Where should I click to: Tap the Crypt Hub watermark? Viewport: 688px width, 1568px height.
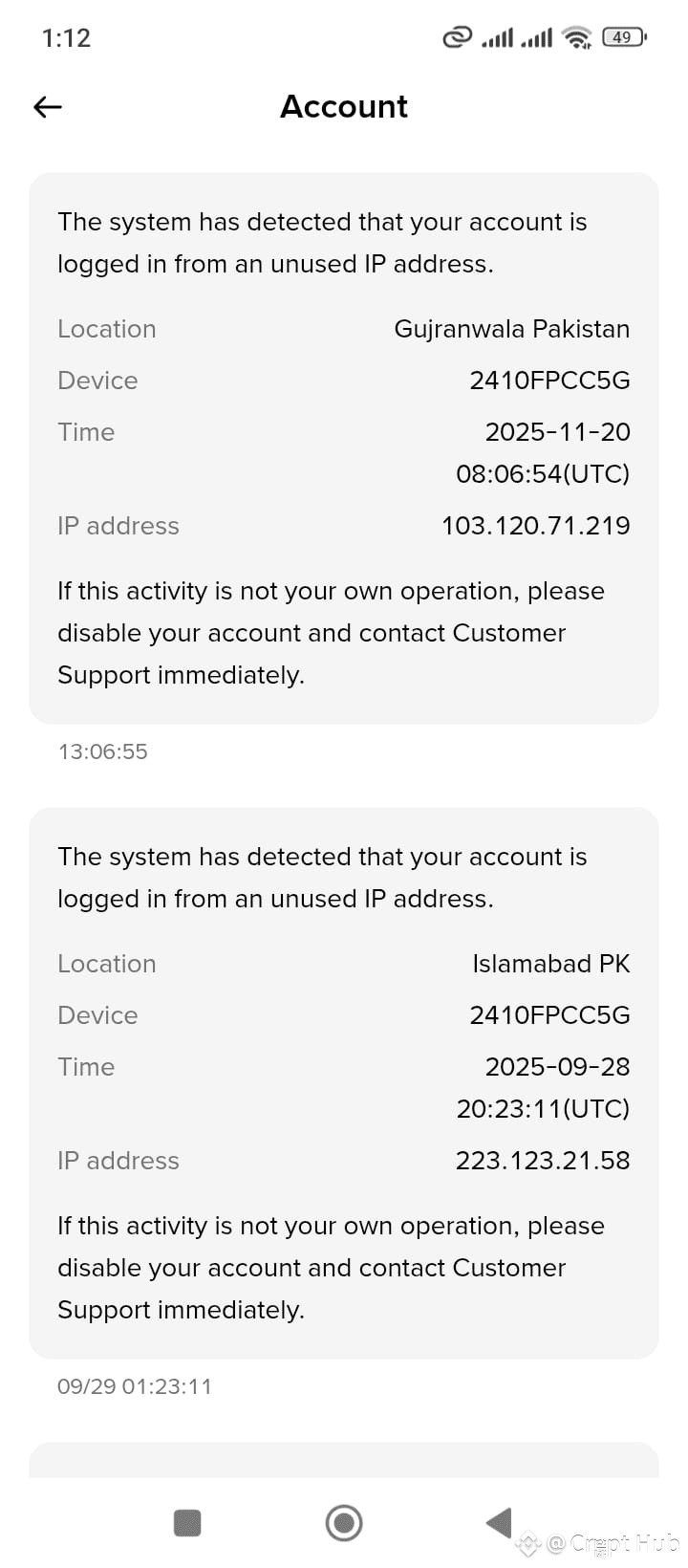612,1542
